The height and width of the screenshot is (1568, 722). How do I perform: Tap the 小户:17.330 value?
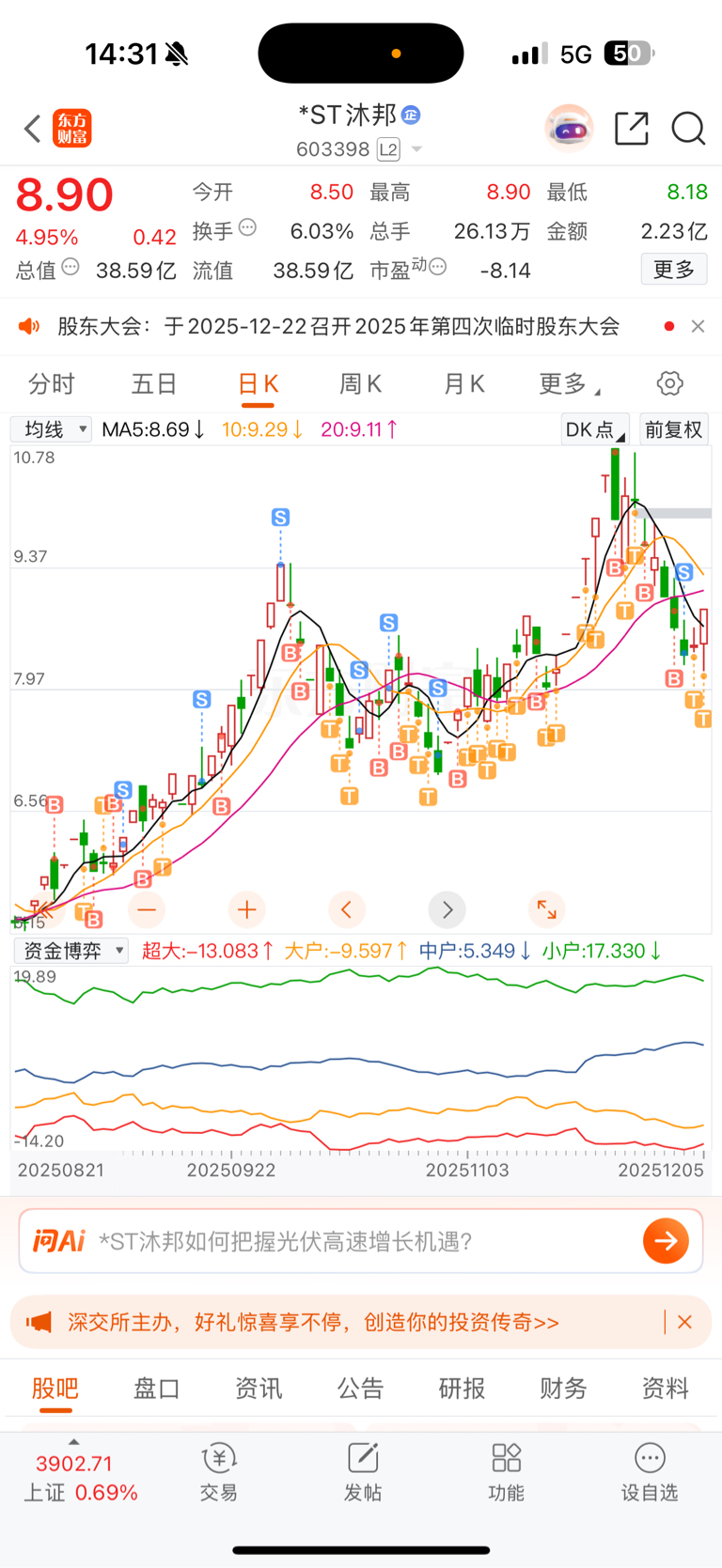click(x=602, y=951)
